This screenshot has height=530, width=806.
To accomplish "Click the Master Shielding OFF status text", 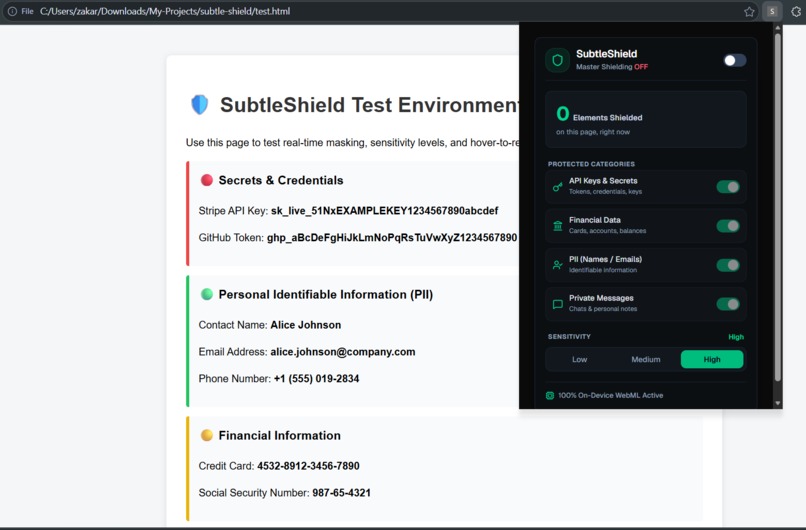I will pyautogui.click(x=612, y=67).
